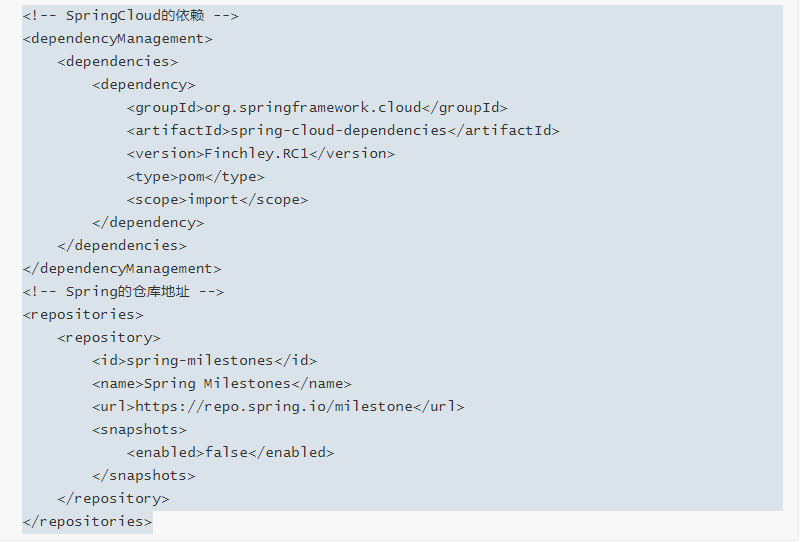
Task: Click the closing dependency tag
Action: tap(148, 223)
